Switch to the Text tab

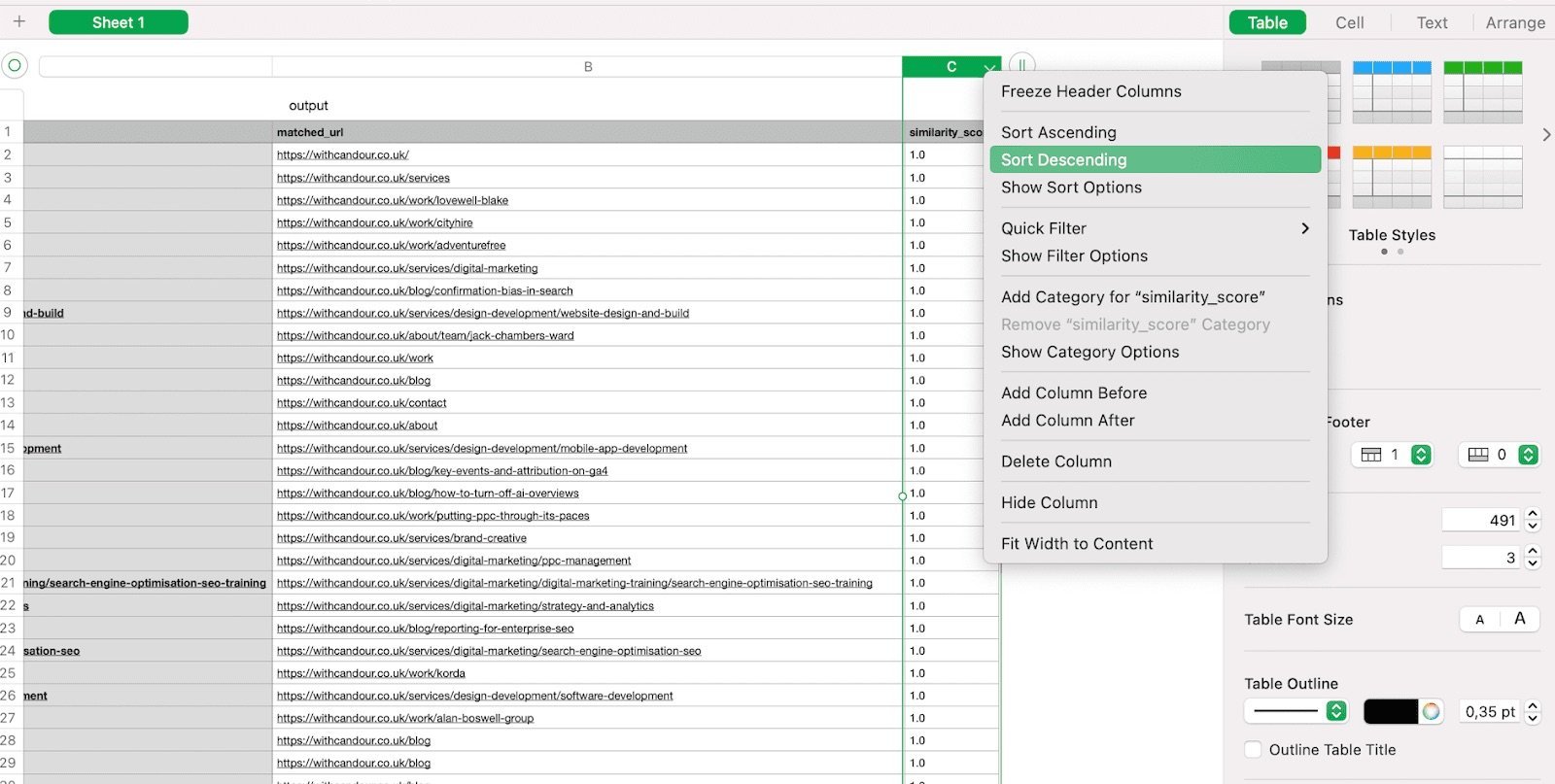pyautogui.click(x=1432, y=22)
